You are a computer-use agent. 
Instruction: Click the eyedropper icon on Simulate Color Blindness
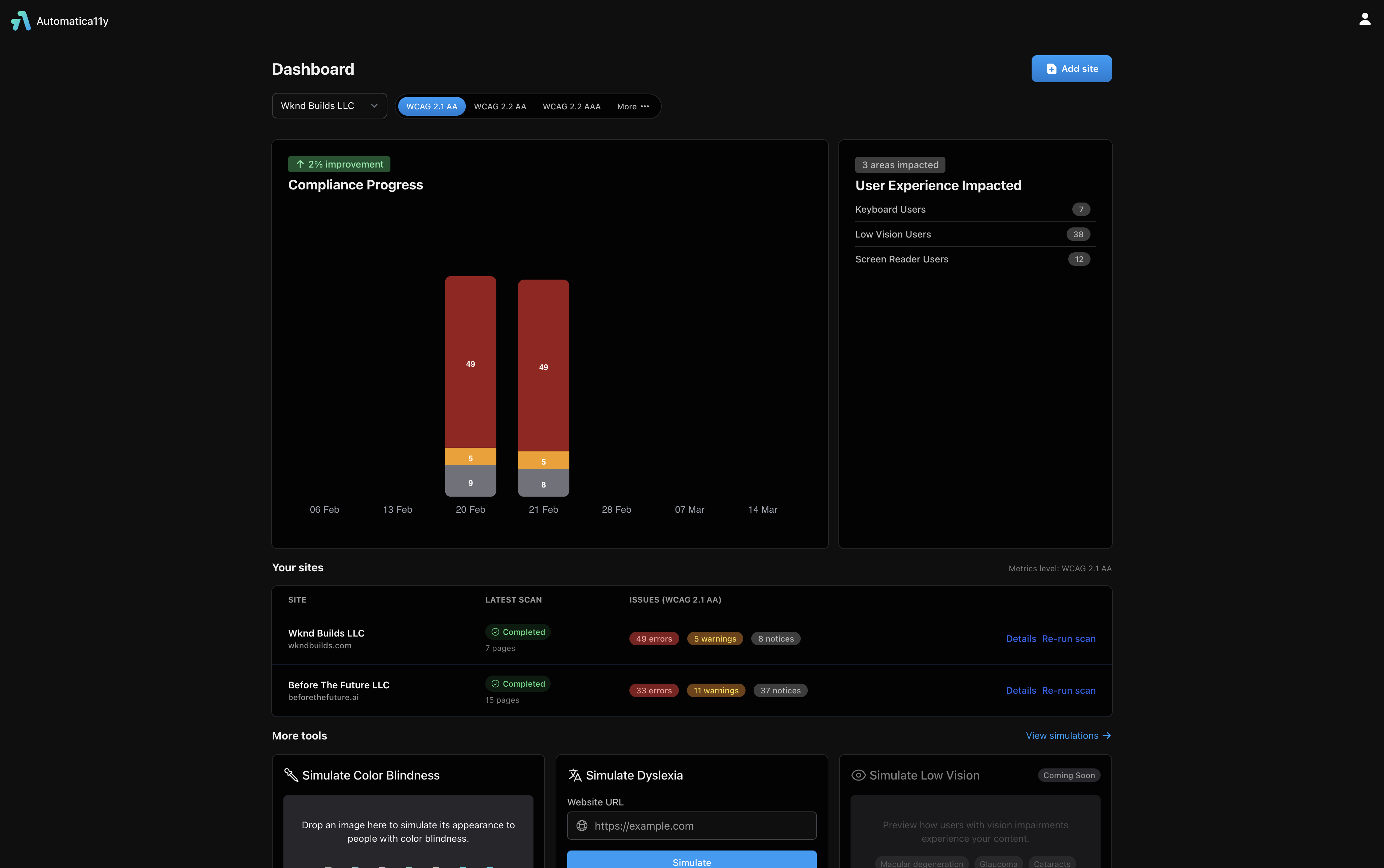pos(291,775)
